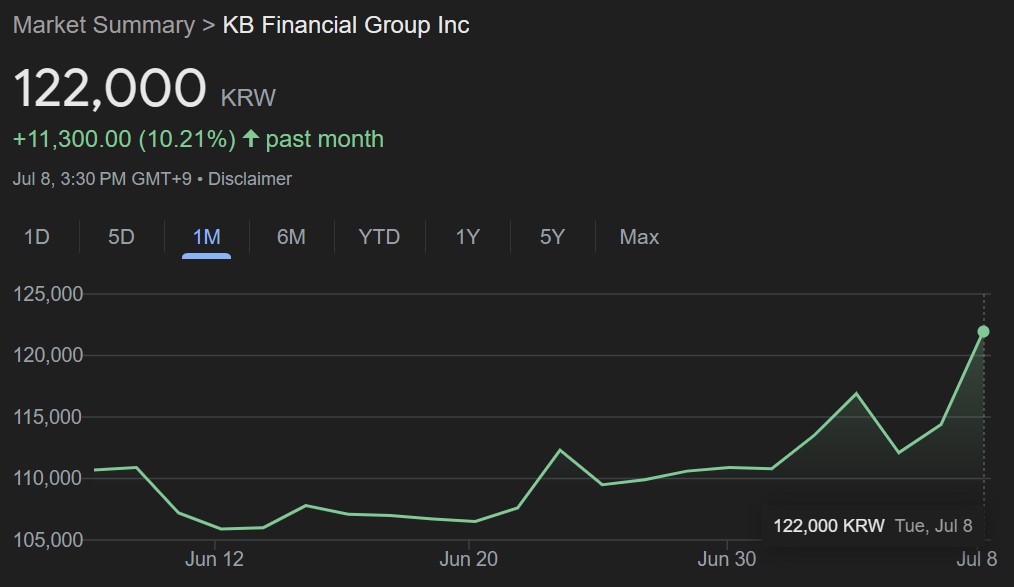This screenshot has width=1014, height=587.
Task: Open the Disclaimer link
Action: 250,179
